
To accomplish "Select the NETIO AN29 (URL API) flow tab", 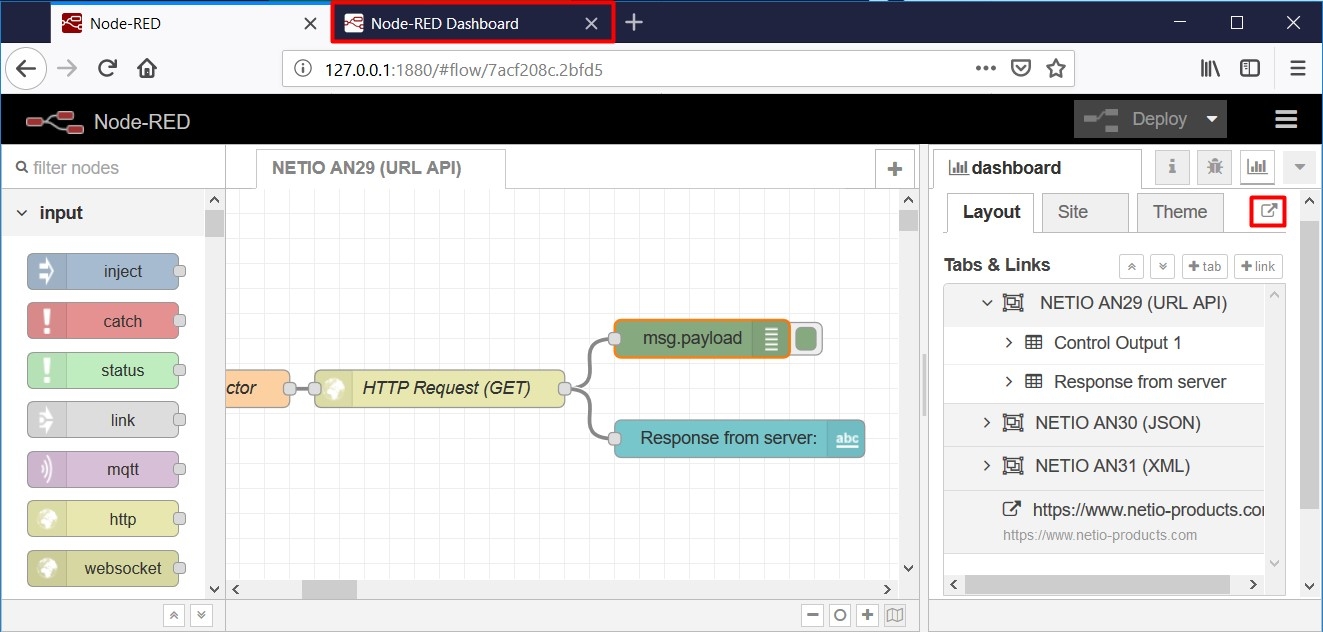I will tap(380, 168).
